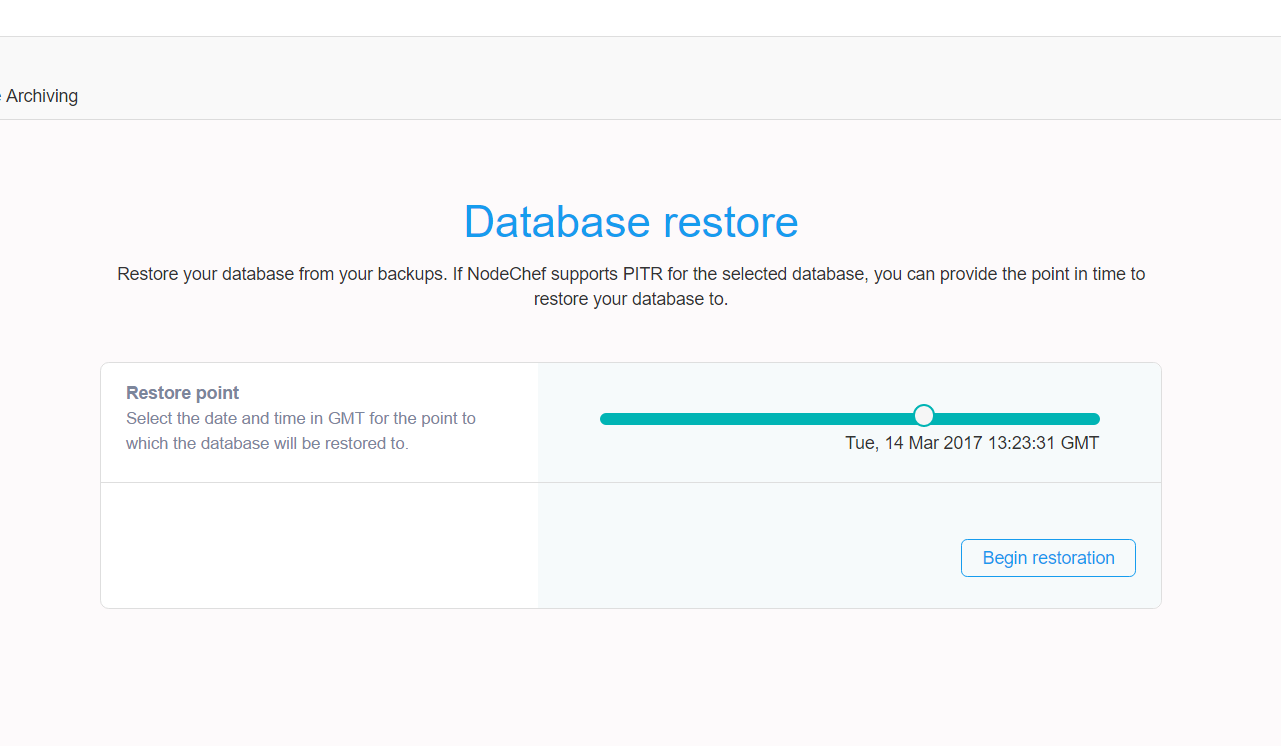Select the Restore point label
This screenshot has height=746, width=1281.
pyautogui.click(x=183, y=393)
